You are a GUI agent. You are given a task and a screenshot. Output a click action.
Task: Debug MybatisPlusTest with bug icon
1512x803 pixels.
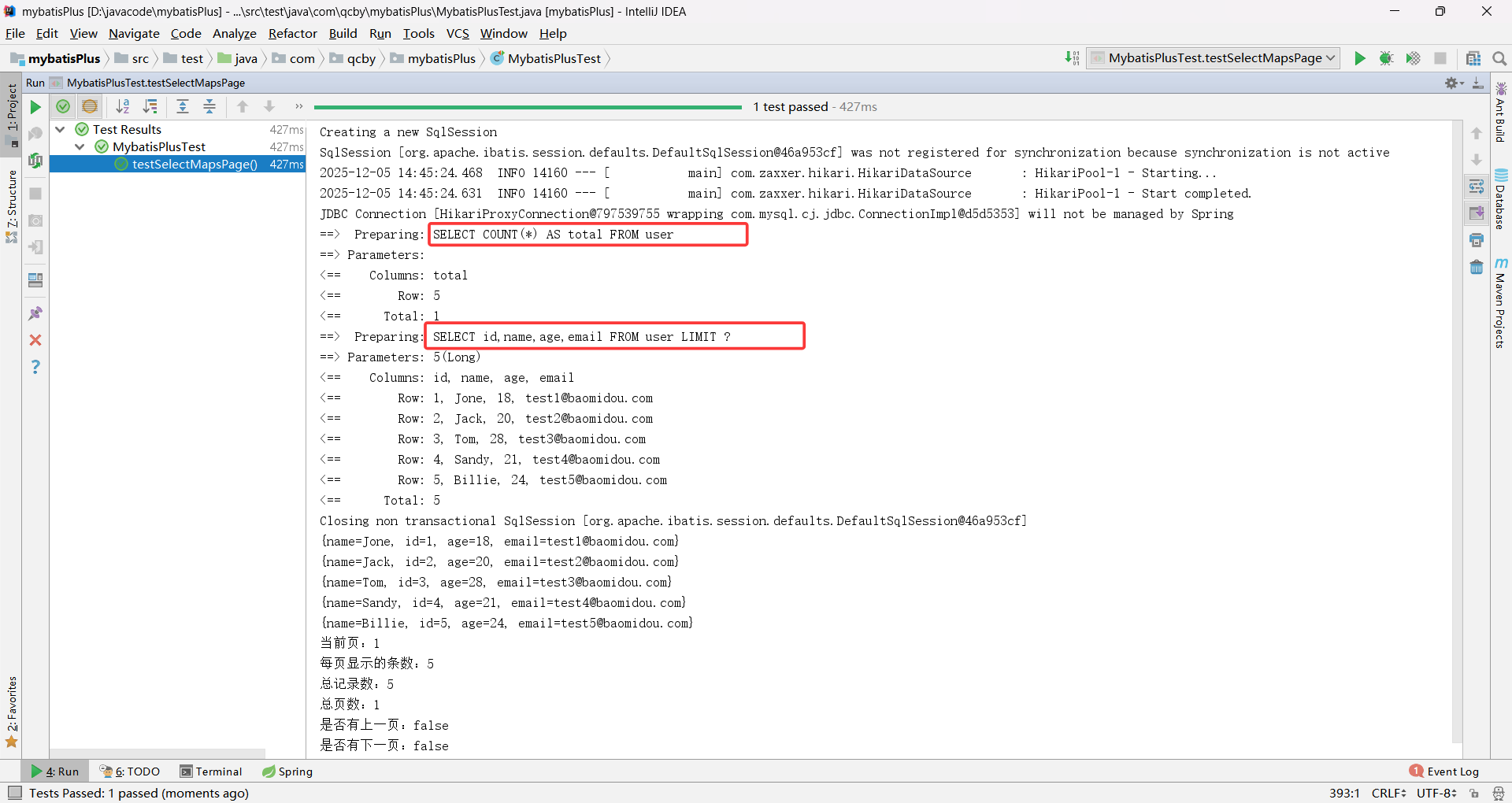pos(1387,58)
